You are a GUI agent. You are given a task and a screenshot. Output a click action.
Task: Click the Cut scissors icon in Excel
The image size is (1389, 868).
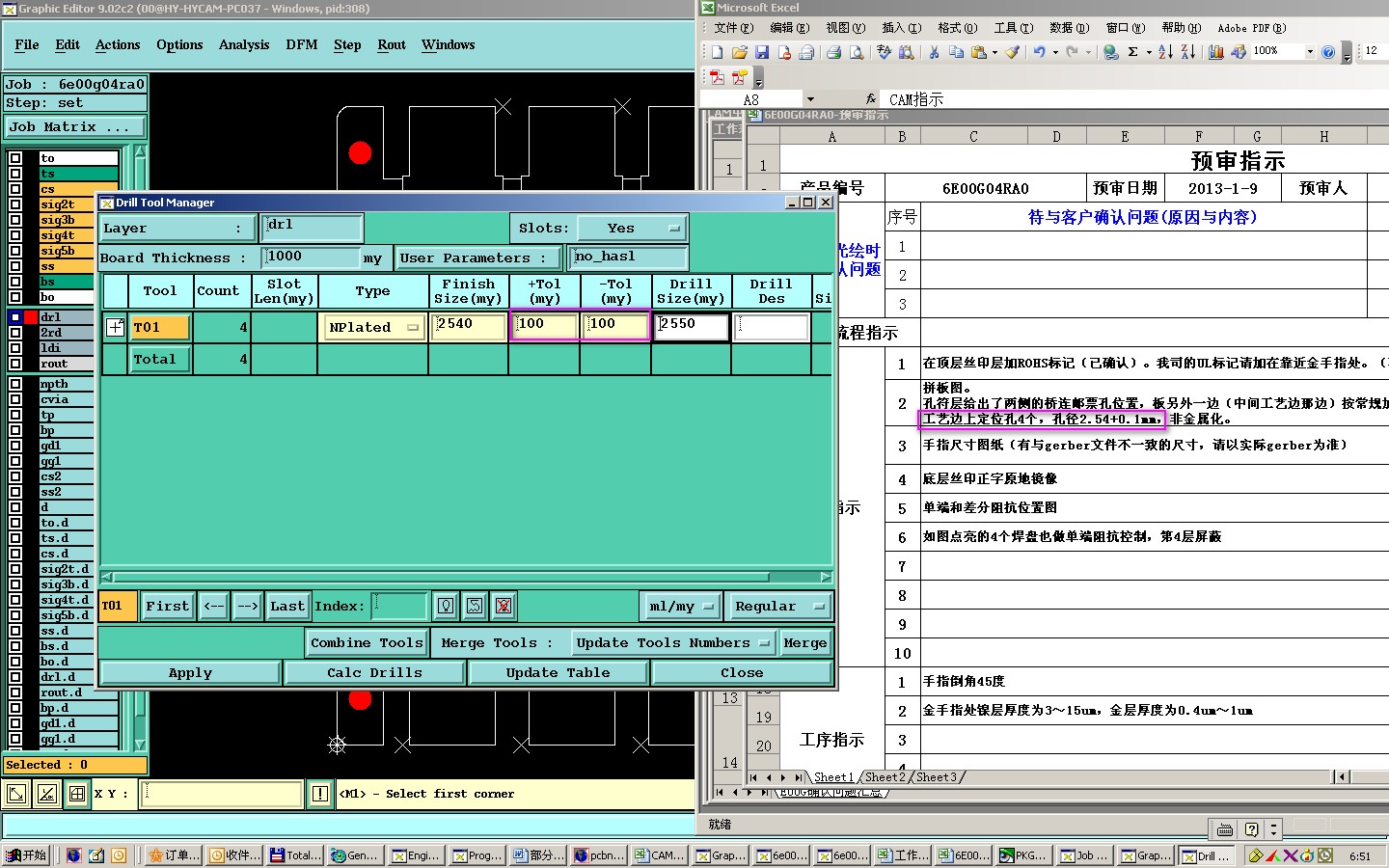point(934,52)
